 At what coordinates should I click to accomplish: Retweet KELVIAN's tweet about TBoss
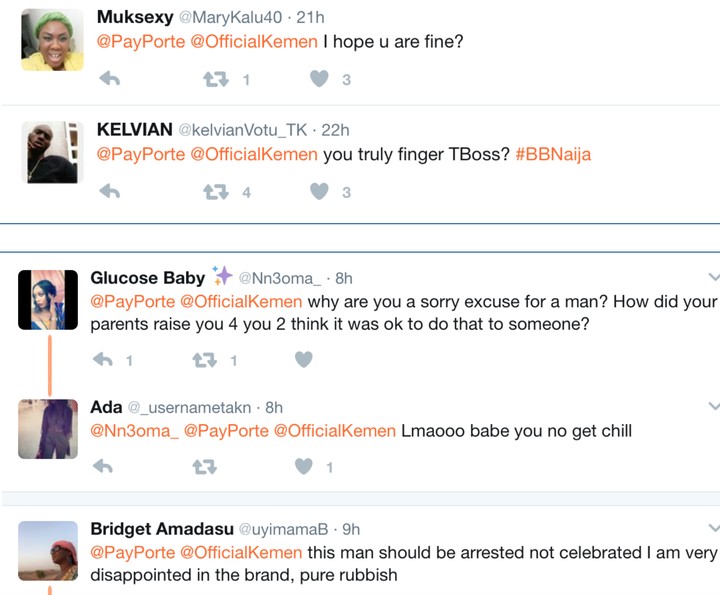tap(215, 191)
